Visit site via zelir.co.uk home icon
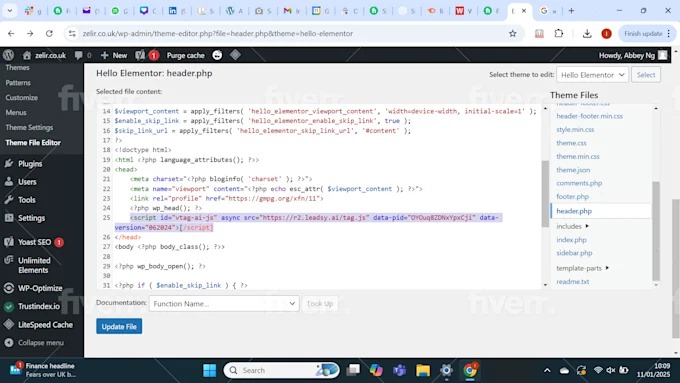The width and height of the screenshot is (680, 383). click(44, 55)
